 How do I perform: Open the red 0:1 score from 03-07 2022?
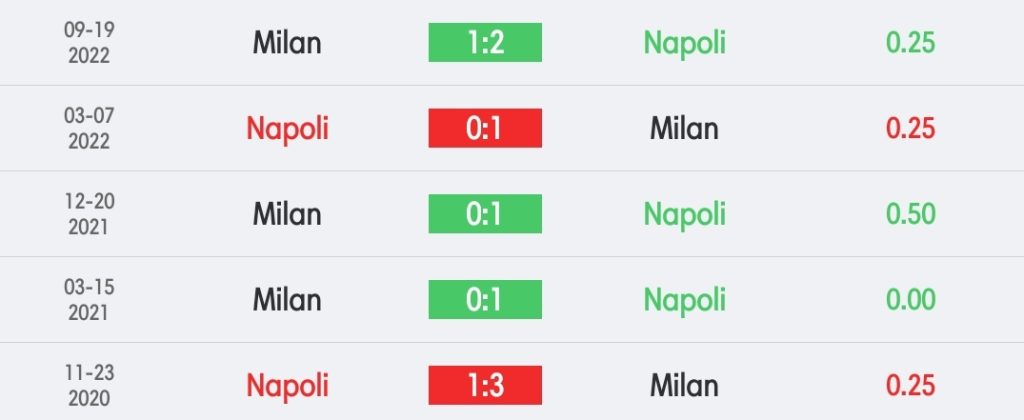tap(485, 128)
